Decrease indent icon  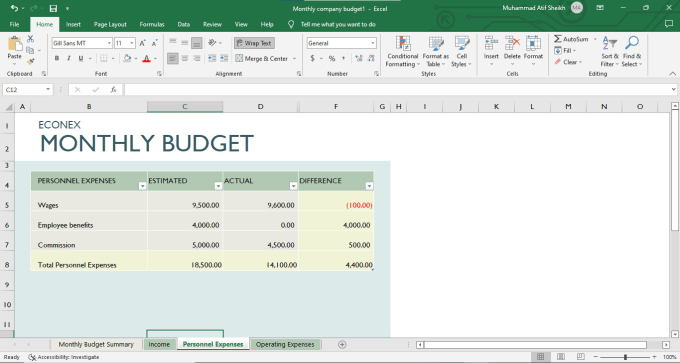tap(212, 58)
